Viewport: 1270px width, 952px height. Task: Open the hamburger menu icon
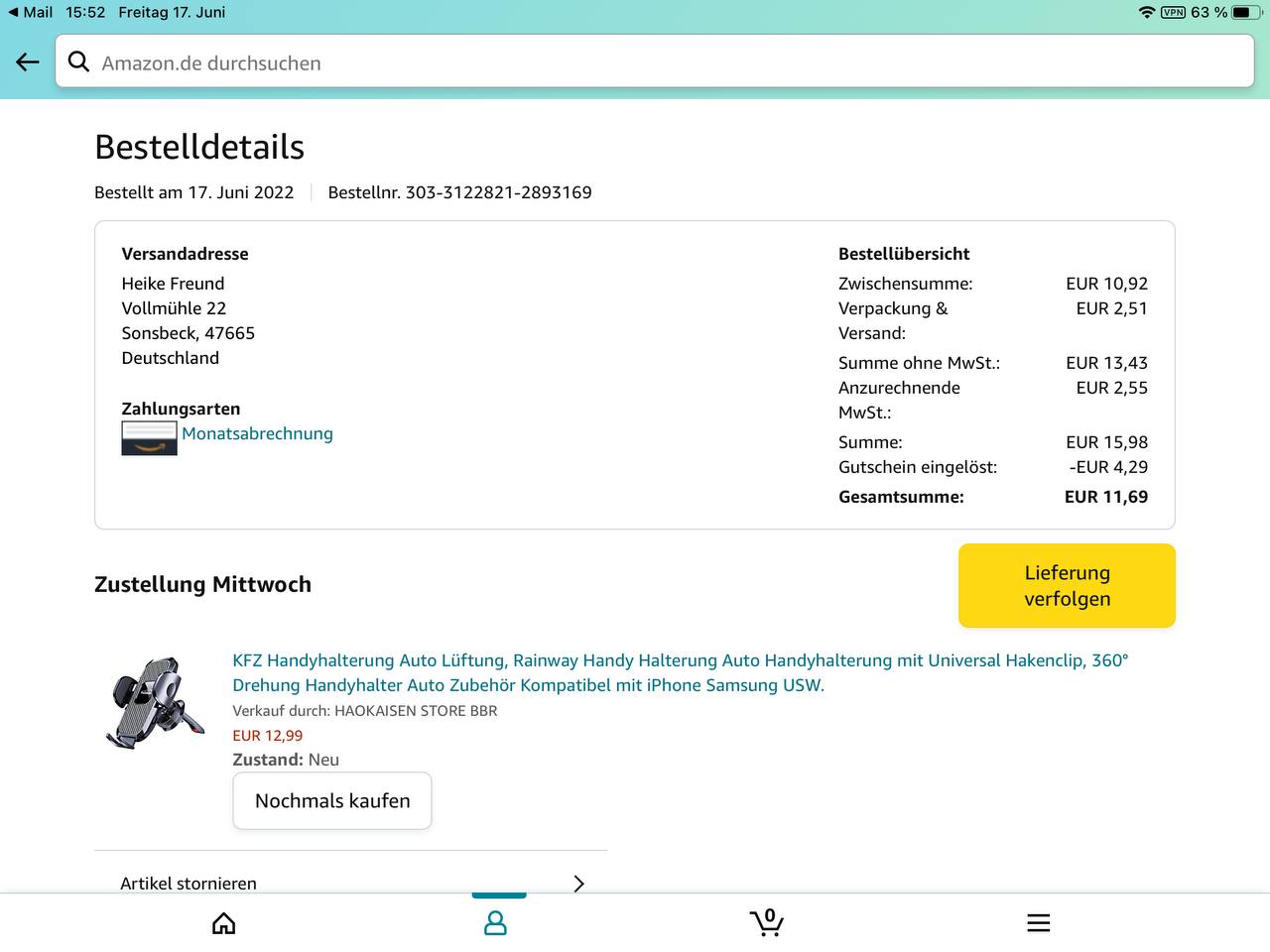[x=1039, y=923]
